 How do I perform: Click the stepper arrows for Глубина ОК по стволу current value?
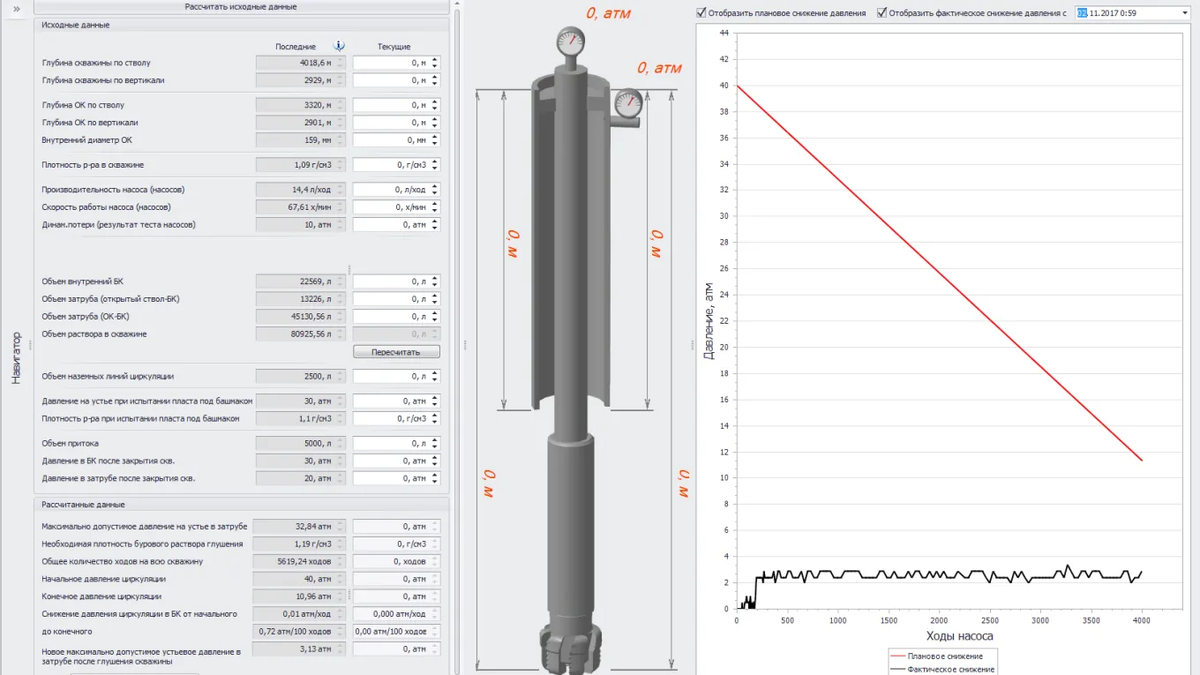pos(435,105)
